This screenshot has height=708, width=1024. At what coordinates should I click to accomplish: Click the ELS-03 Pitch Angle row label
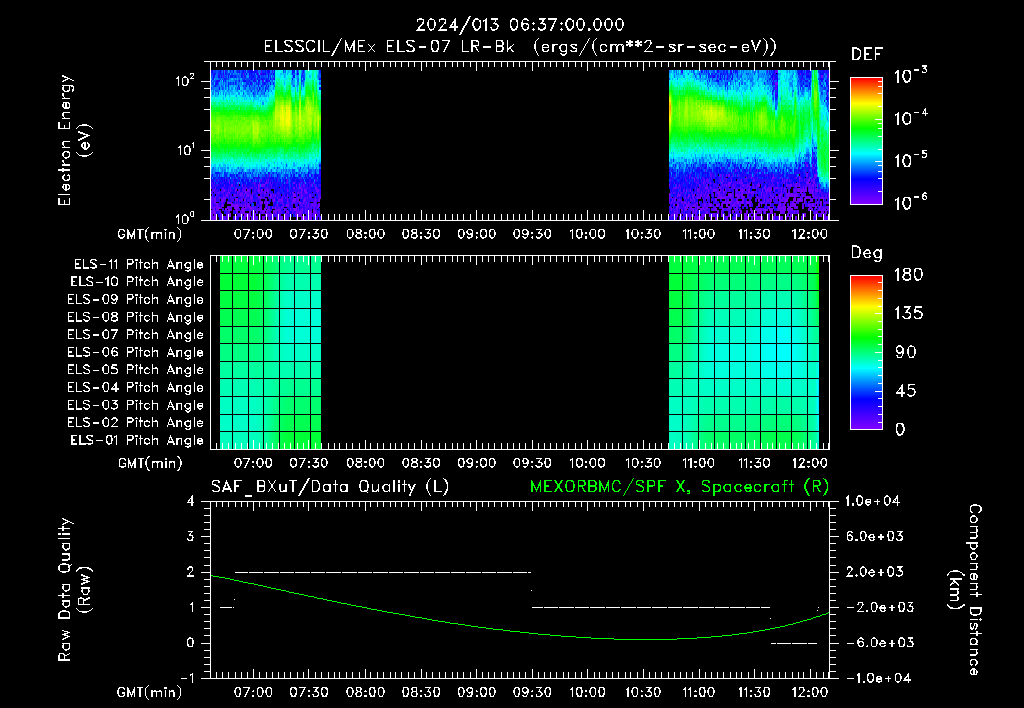click(x=135, y=405)
